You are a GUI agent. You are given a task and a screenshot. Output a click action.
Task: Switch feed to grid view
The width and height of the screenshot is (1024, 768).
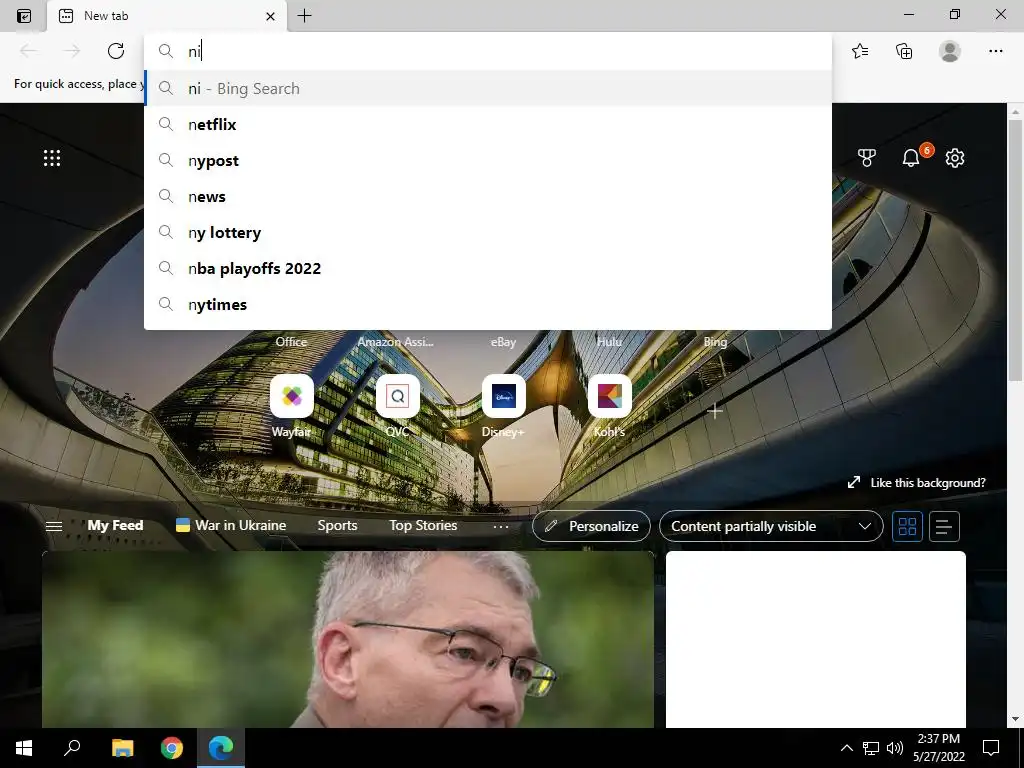point(907,526)
